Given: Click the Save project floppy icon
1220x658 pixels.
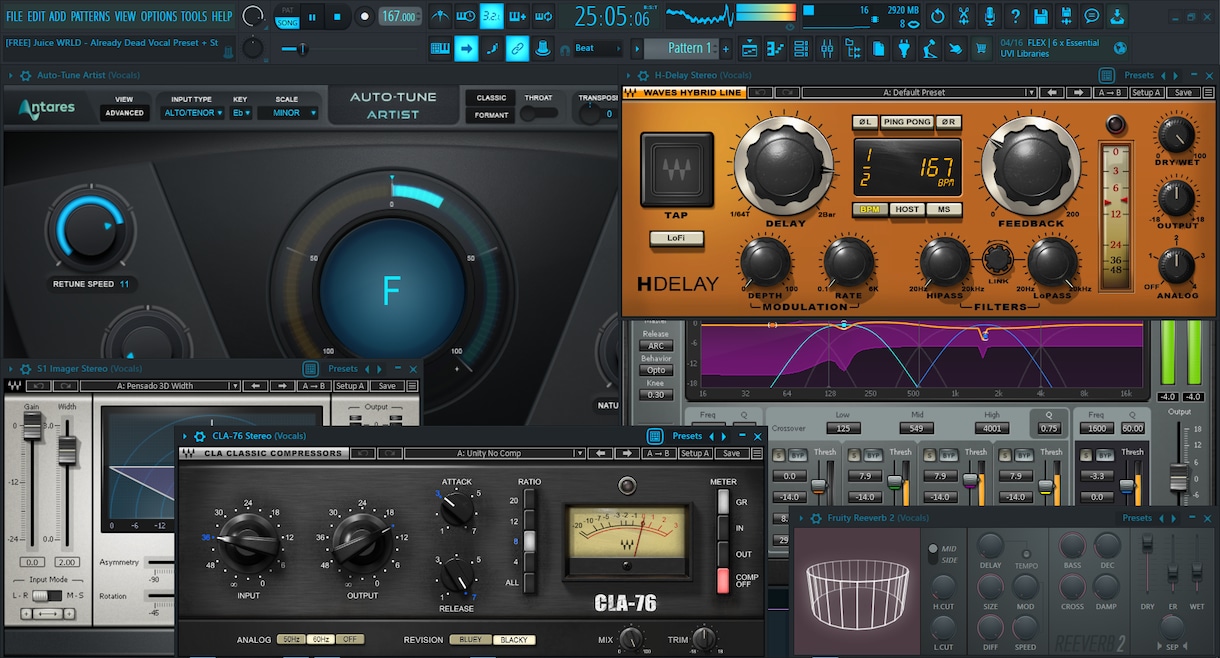Looking at the screenshot, I should coord(1041,16).
